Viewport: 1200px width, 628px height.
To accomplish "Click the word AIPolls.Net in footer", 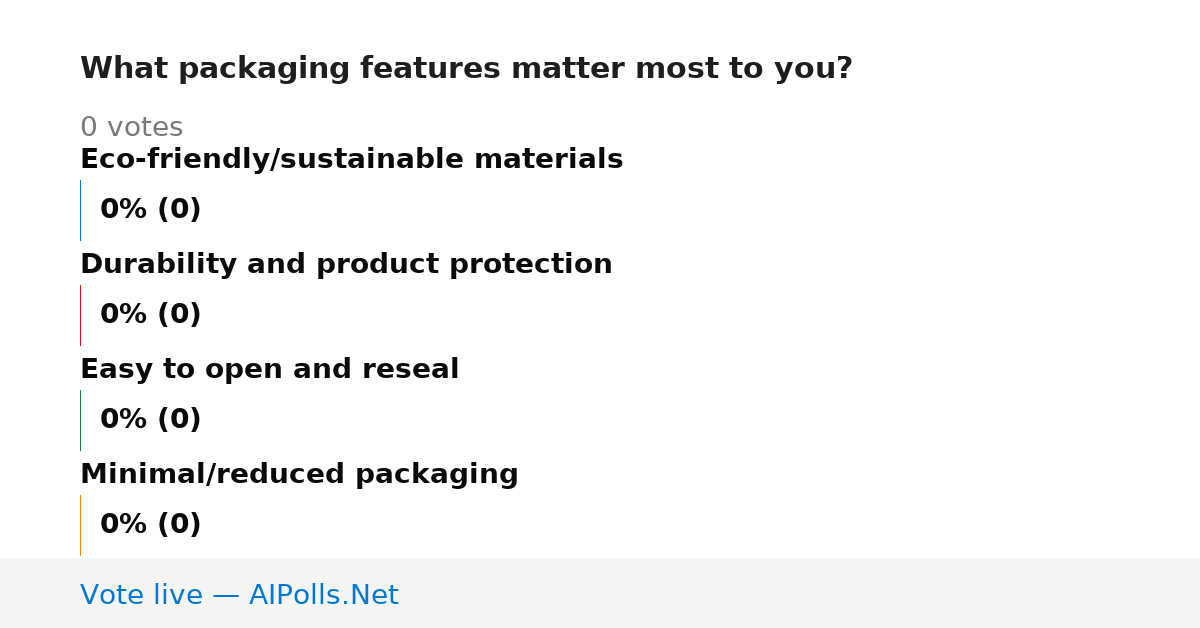I will coord(323,595).
